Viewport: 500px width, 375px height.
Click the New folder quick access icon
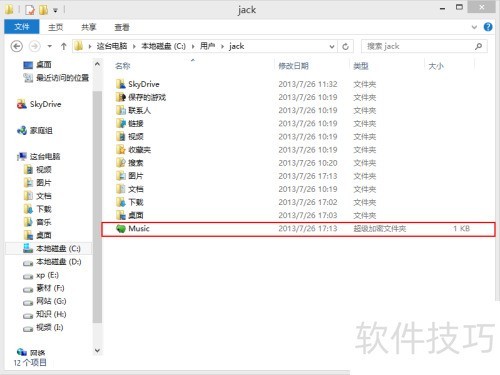[x=43, y=10]
